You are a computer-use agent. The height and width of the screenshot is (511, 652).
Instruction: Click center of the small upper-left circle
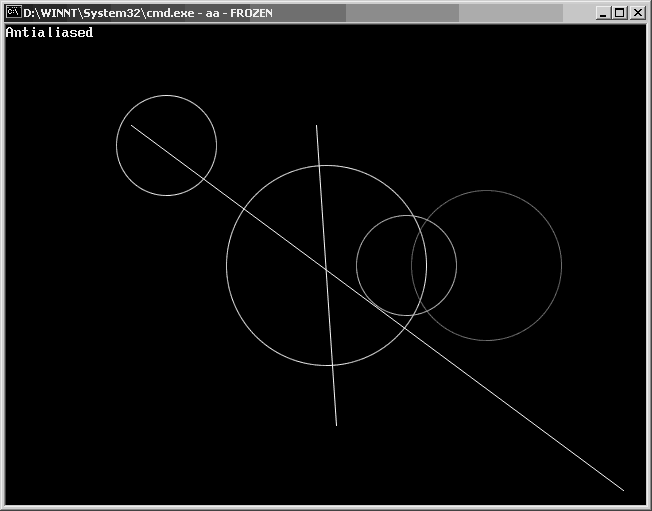point(166,146)
